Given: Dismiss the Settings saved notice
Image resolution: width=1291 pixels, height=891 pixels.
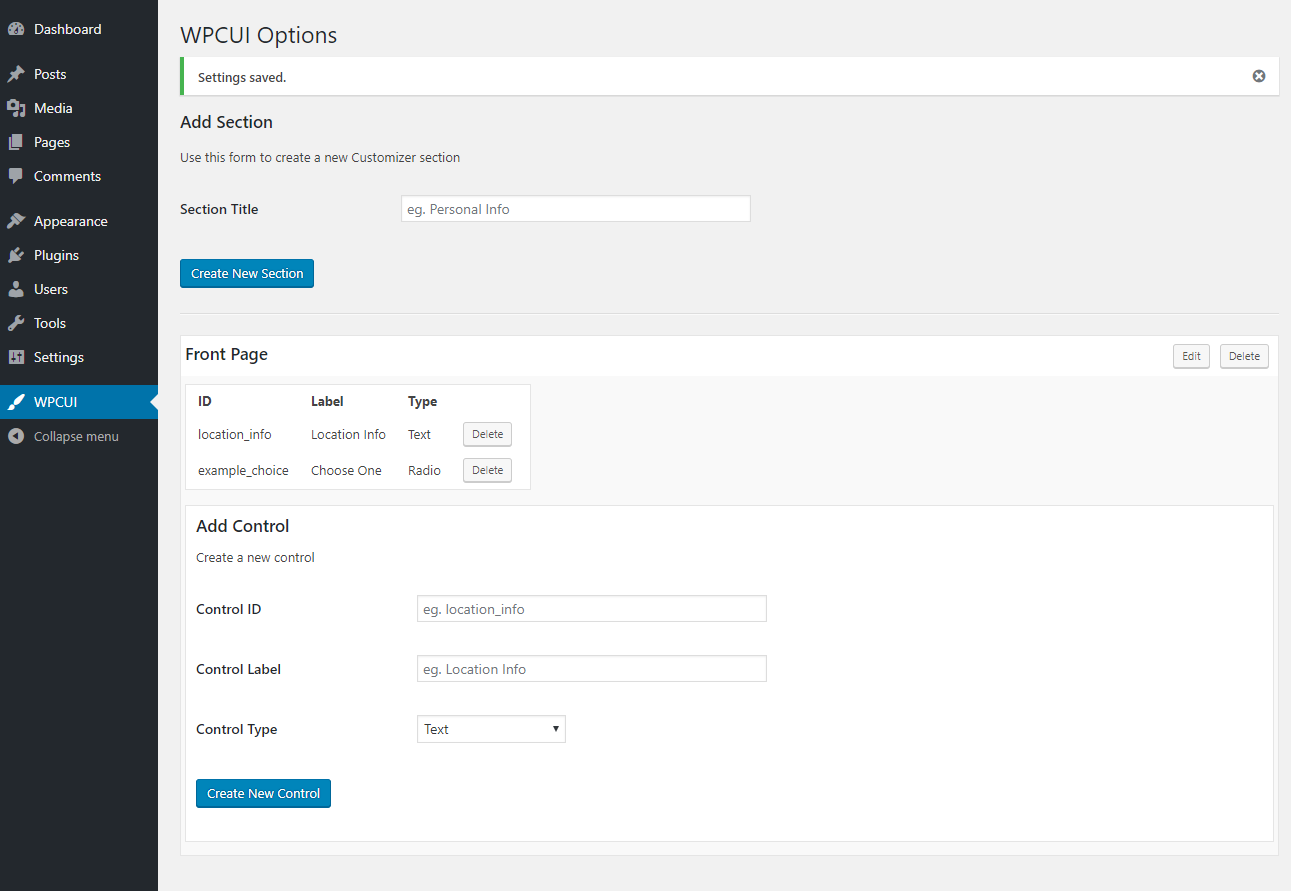Looking at the screenshot, I should [1259, 76].
